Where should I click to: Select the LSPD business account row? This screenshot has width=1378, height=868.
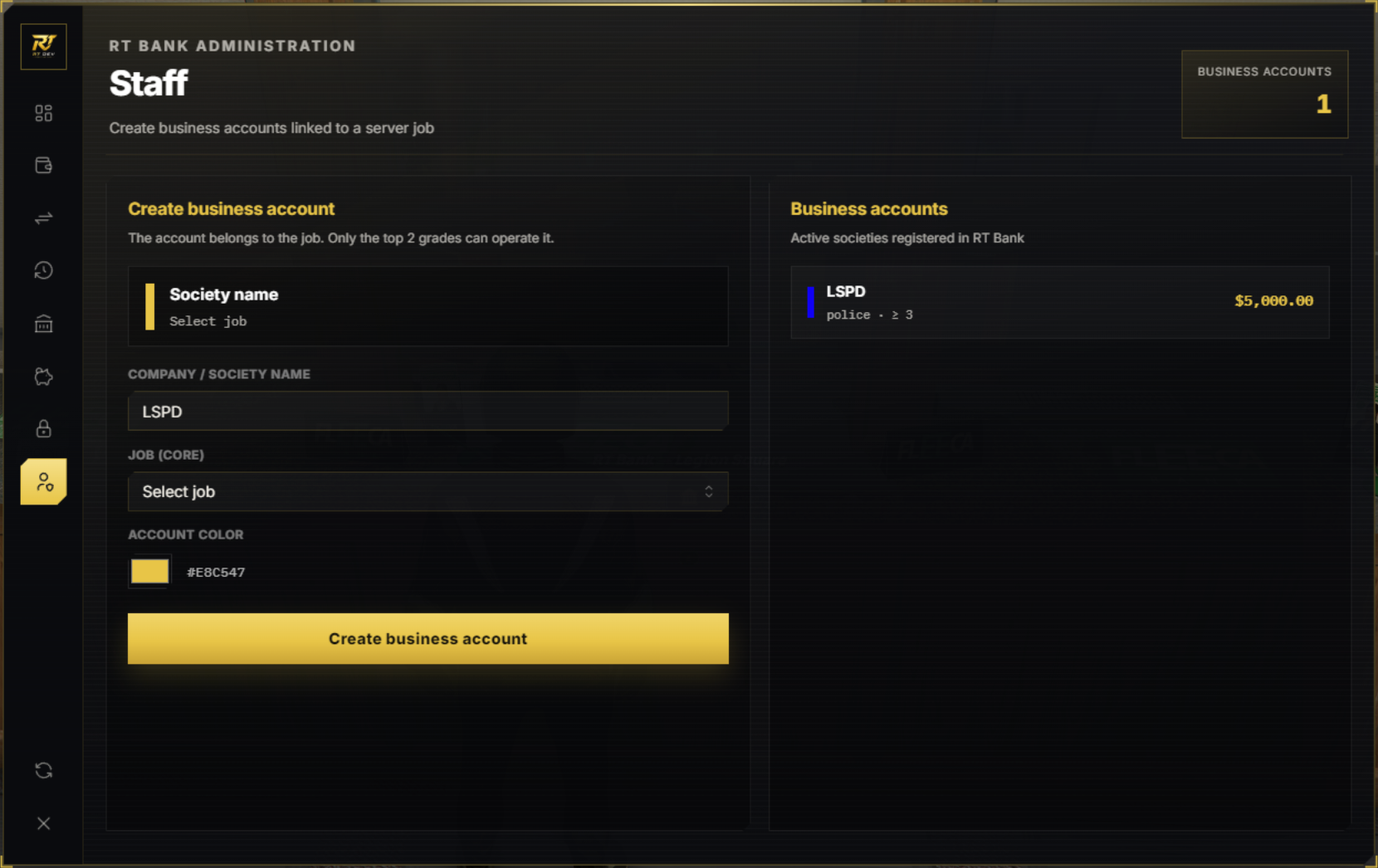[x=1060, y=302]
